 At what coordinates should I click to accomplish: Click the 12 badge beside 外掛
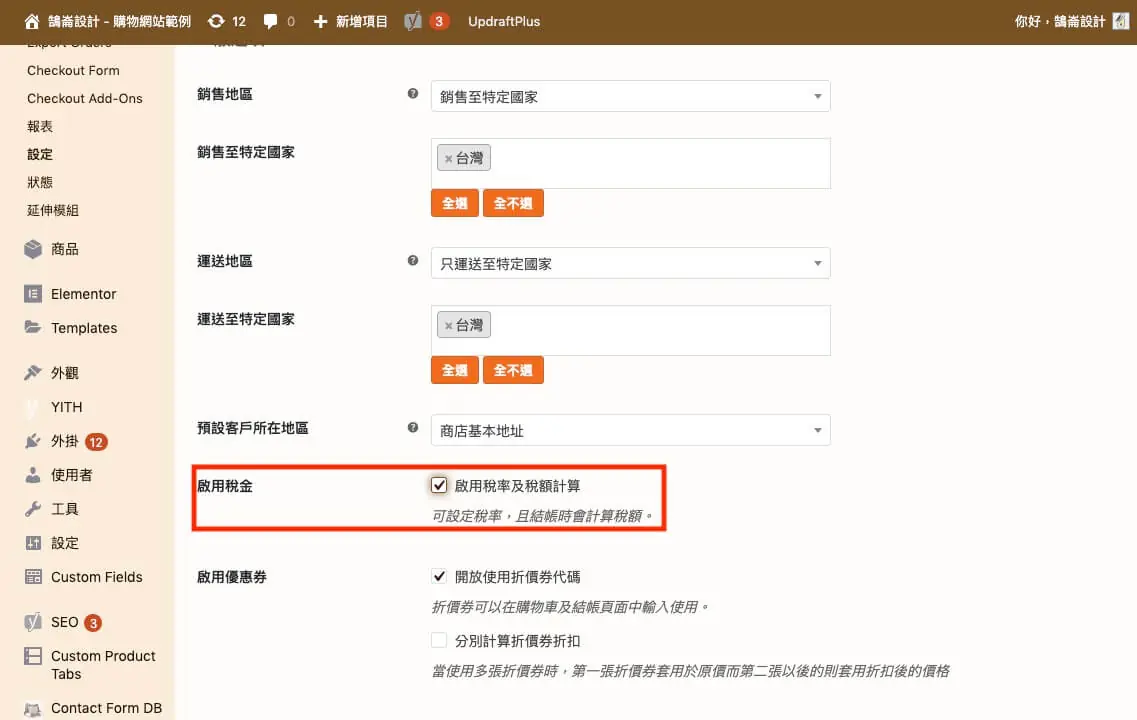[x=96, y=442]
